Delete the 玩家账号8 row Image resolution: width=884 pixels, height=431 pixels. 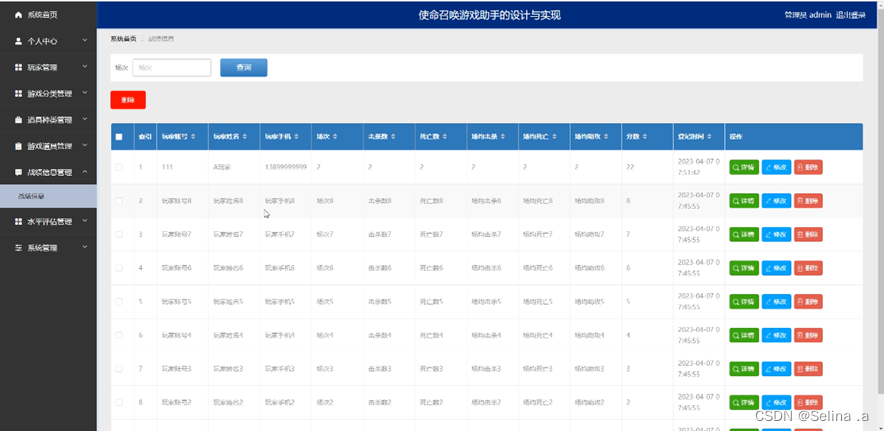click(808, 201)
